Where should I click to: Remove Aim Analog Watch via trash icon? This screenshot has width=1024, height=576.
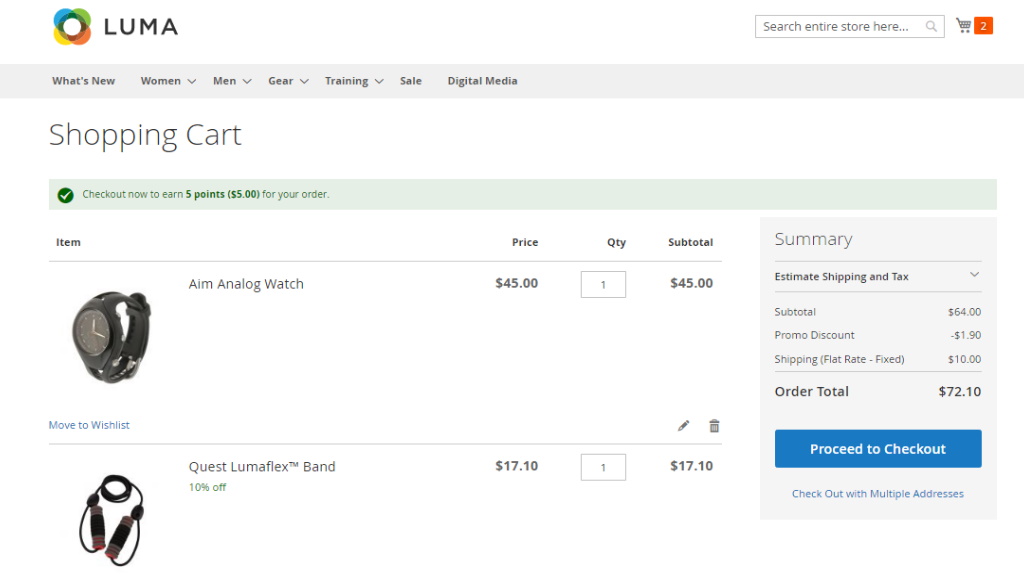[714, 426]
